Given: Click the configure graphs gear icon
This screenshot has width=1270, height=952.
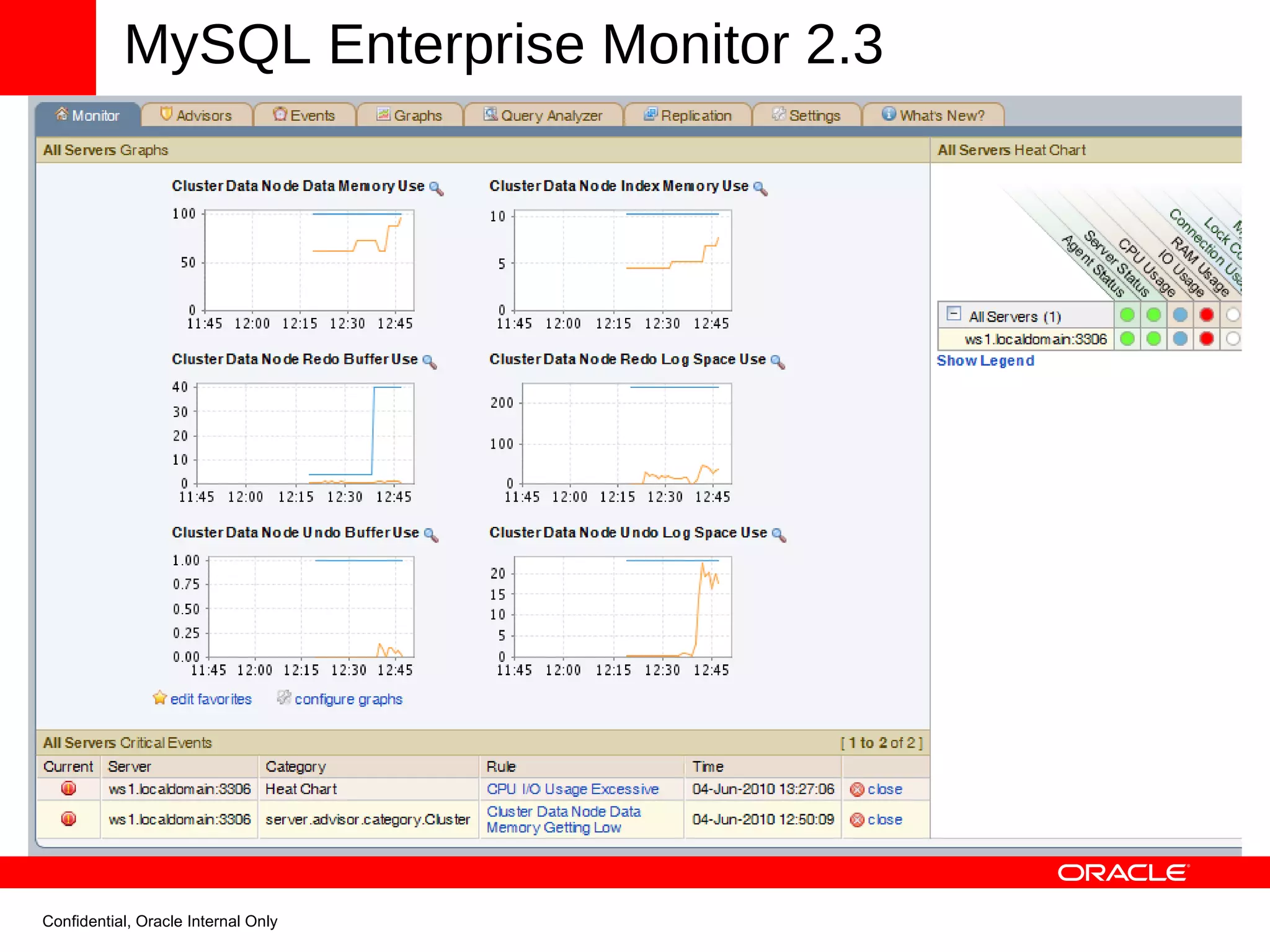Looking at the screenshot, I should click(284, 697).
